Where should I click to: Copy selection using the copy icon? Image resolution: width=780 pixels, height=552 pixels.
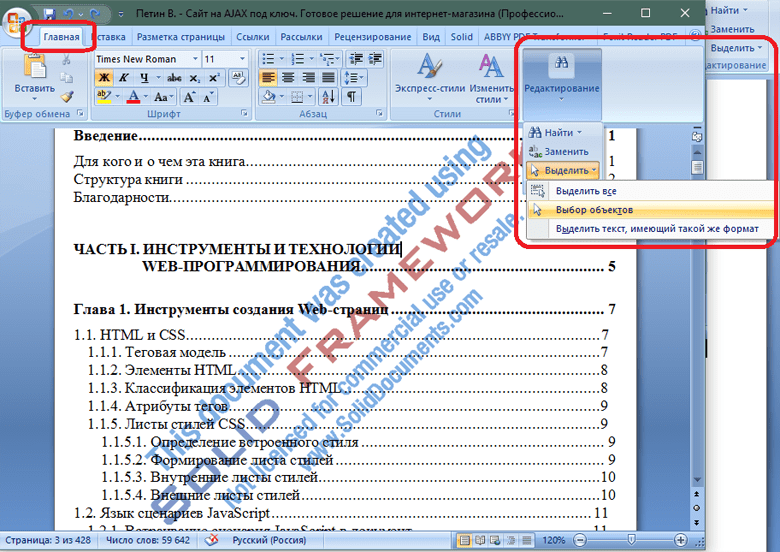(67, 78)
